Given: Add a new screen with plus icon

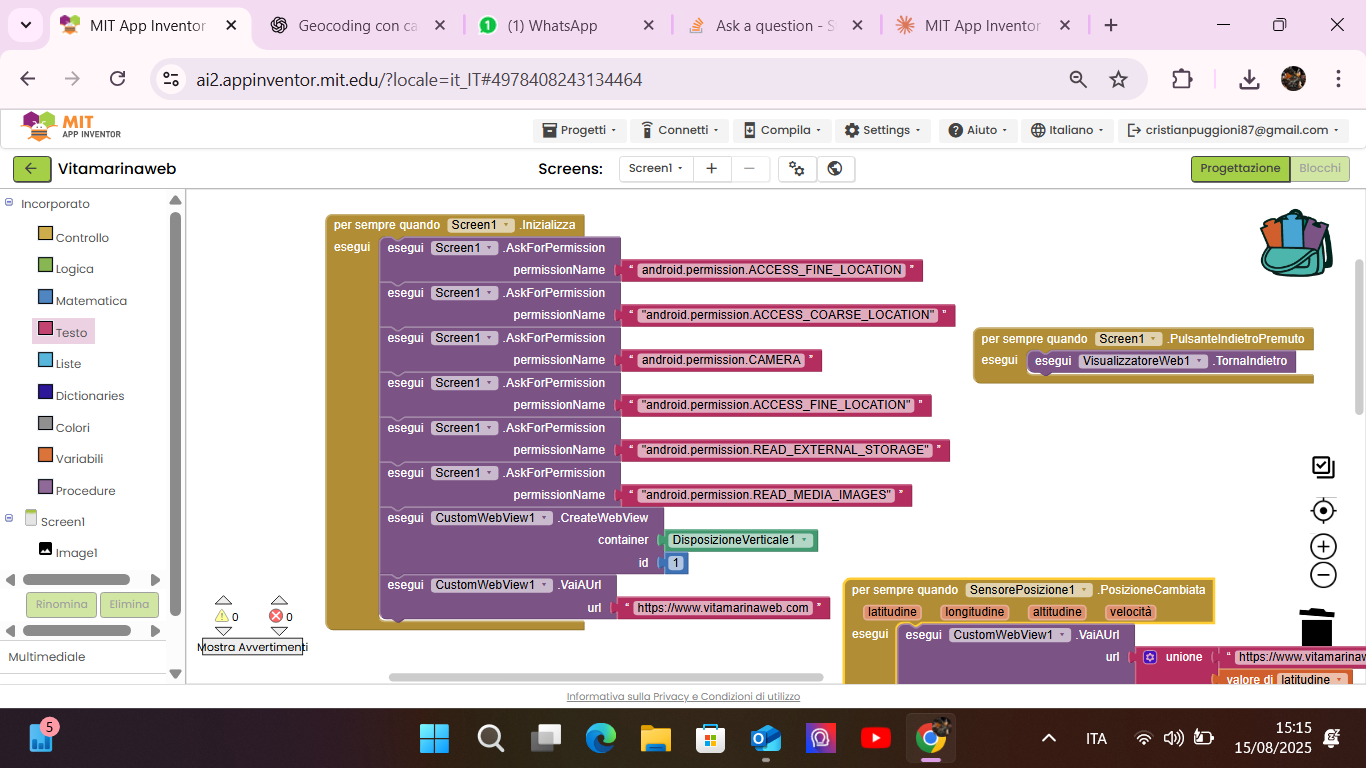Looking at the screenshot, I should coord(711,169).
